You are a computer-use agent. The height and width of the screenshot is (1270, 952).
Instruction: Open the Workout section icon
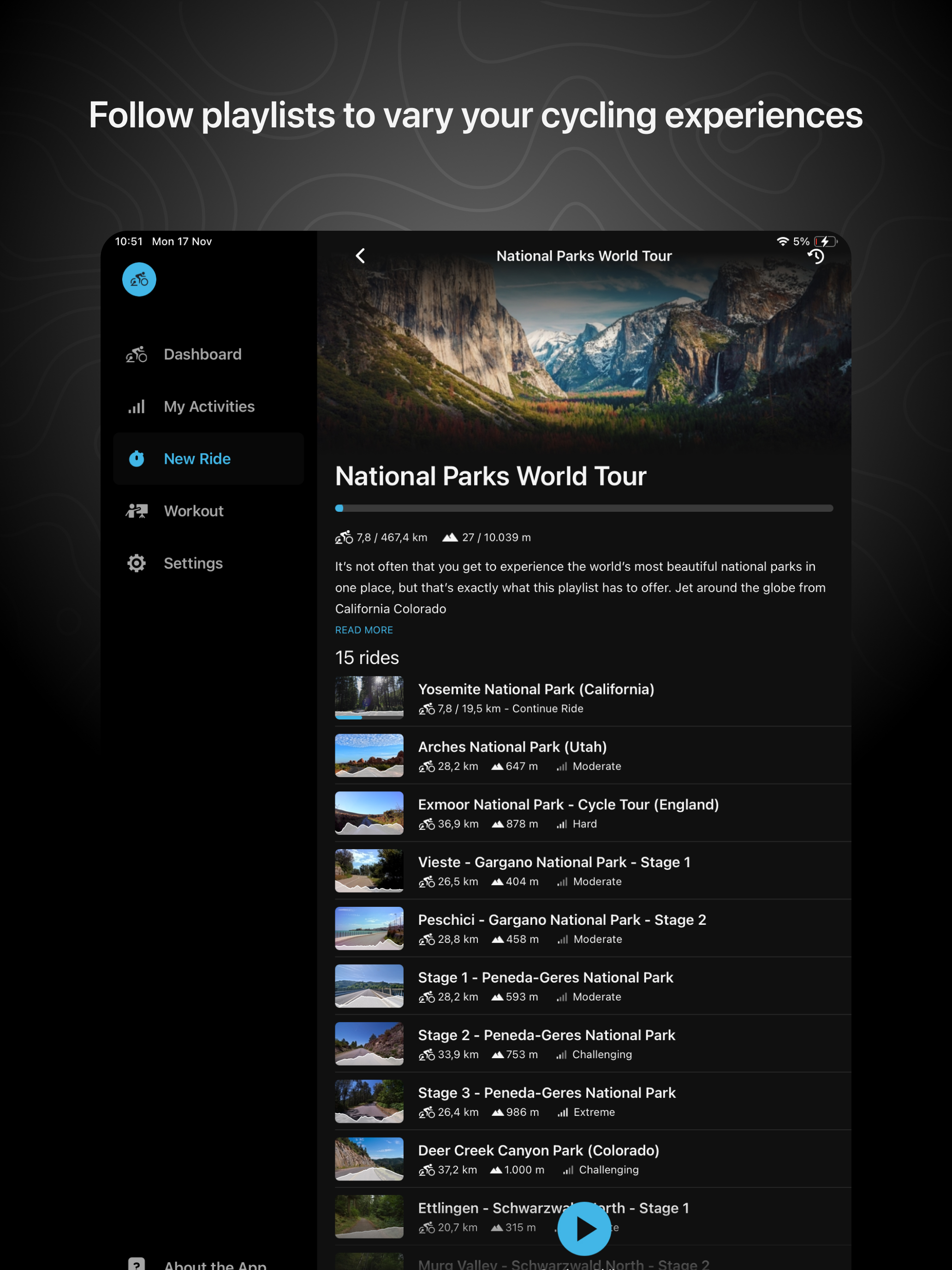[137, 511]
